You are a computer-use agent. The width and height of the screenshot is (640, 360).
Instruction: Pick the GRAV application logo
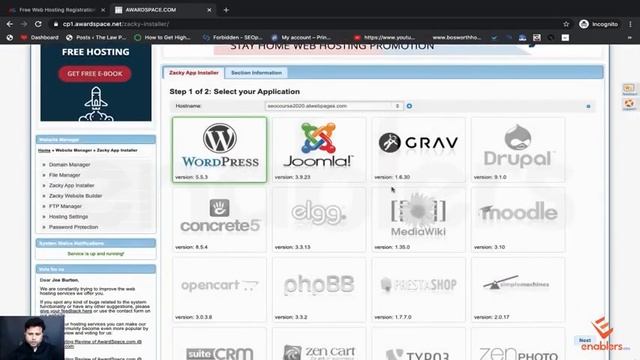click(x=418, y=142)
